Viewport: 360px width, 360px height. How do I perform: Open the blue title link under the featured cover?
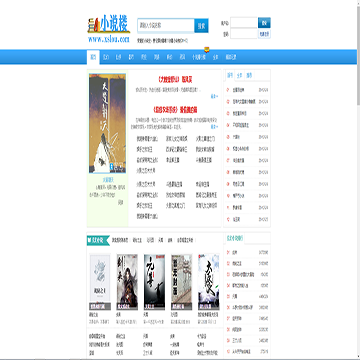[x=108, y=179]
